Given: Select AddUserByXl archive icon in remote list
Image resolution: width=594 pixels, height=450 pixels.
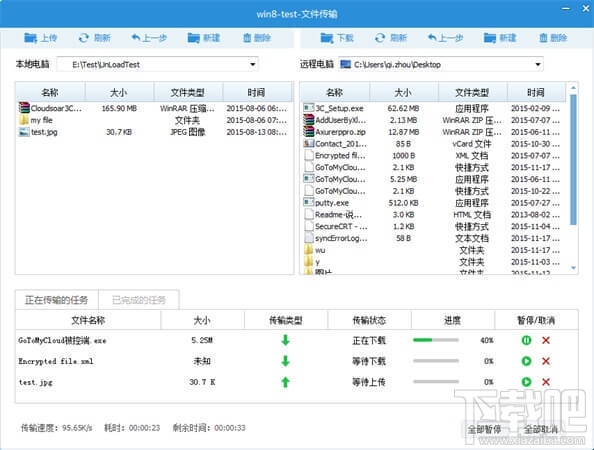Looking at the screenshot, I should point(309,120).
